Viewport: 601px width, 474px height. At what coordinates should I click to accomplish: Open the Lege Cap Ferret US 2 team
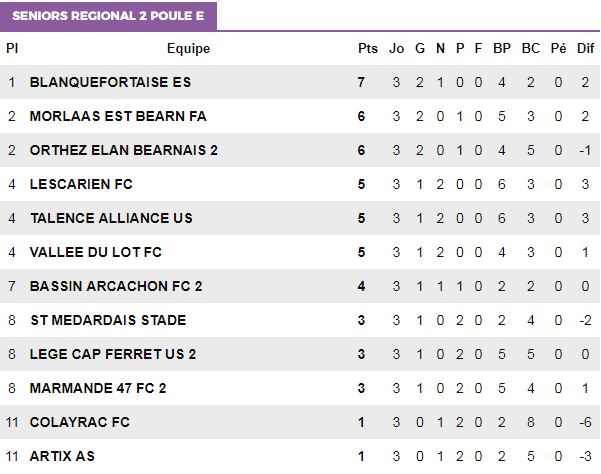tap(113, 354)
